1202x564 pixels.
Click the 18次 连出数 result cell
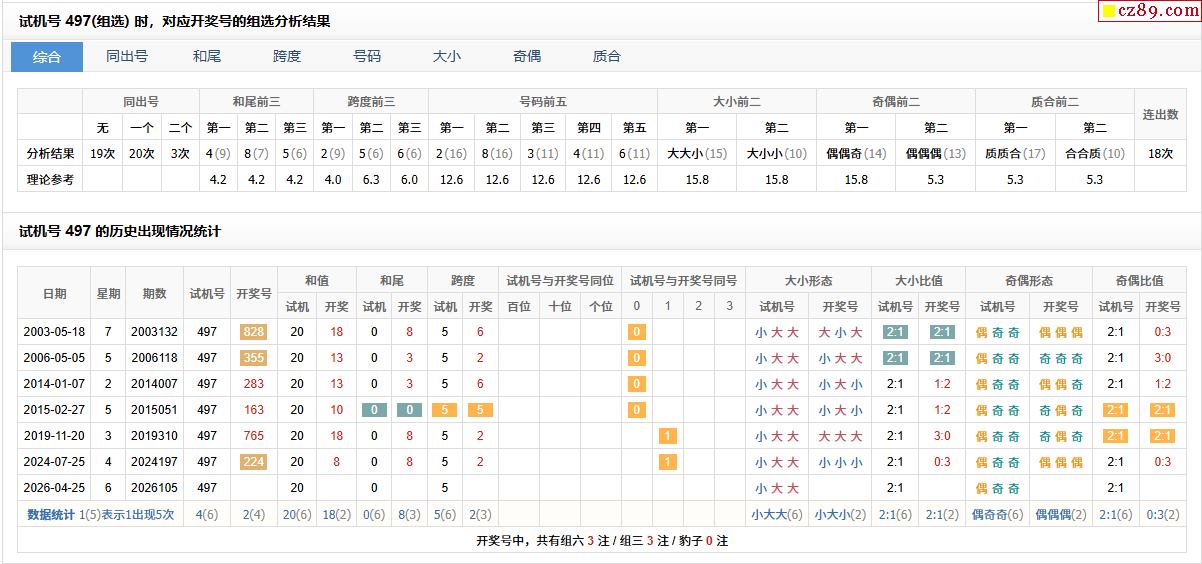(1160, 154)
